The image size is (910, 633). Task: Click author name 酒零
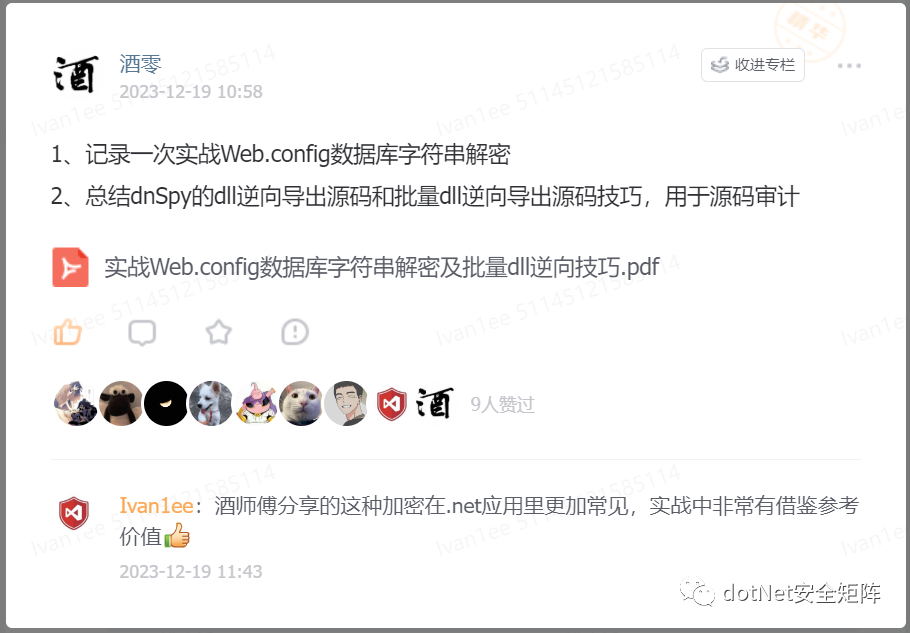pyautogui.click(x=140, y=64)
